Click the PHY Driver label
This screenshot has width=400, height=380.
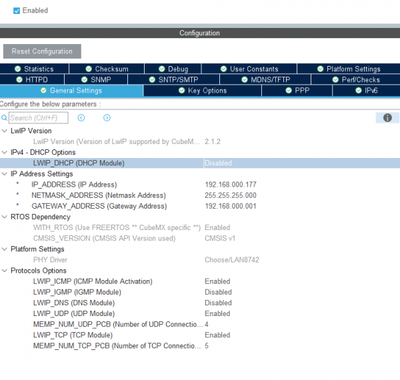[50, 260]
